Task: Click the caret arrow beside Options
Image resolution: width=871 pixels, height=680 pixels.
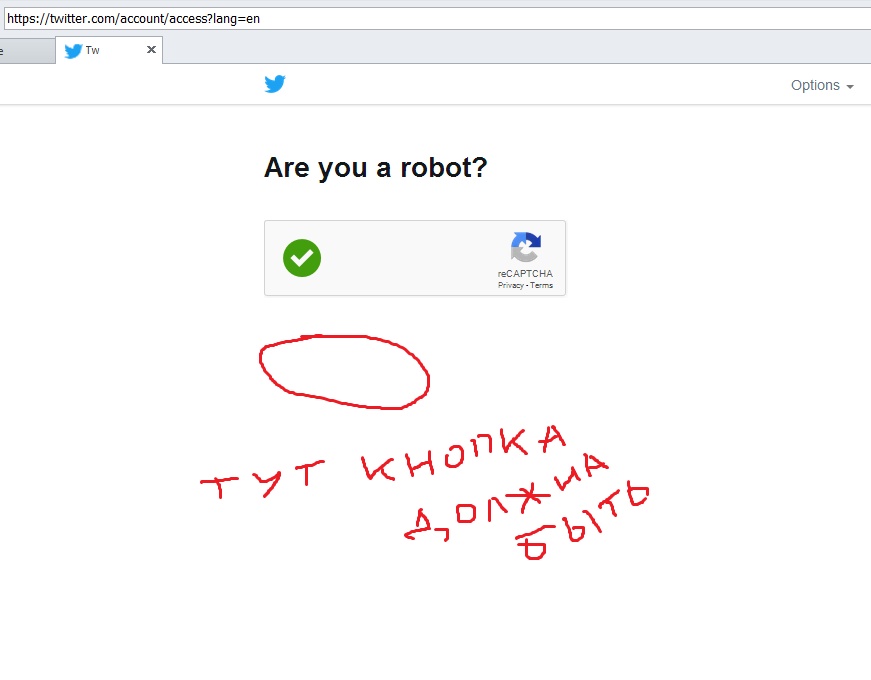Action: [x=850, y=87]
